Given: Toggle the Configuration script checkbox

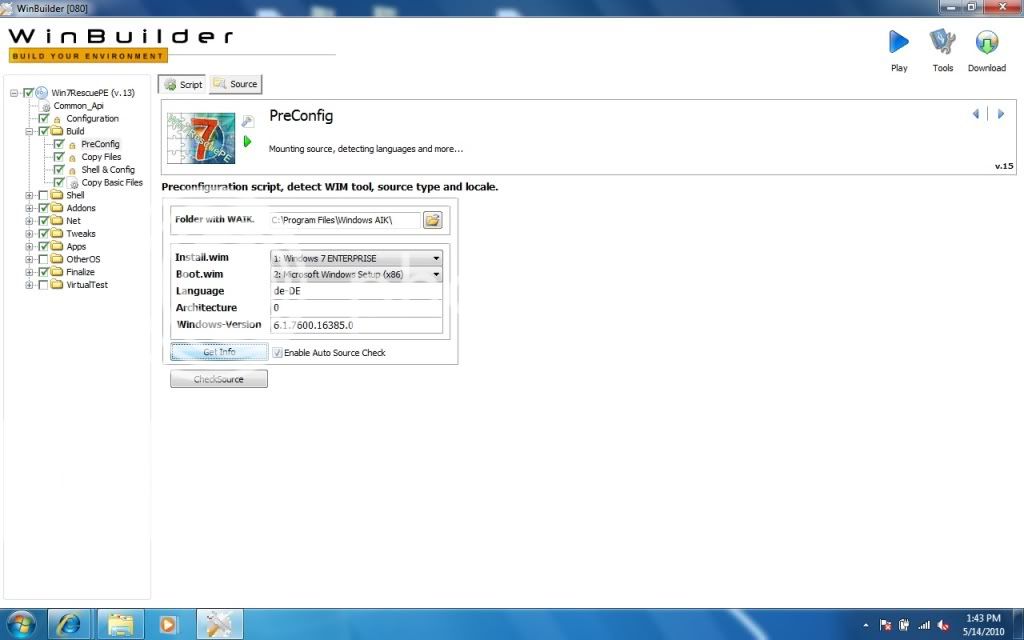Looking at the screenshot, I should point(44,119).
